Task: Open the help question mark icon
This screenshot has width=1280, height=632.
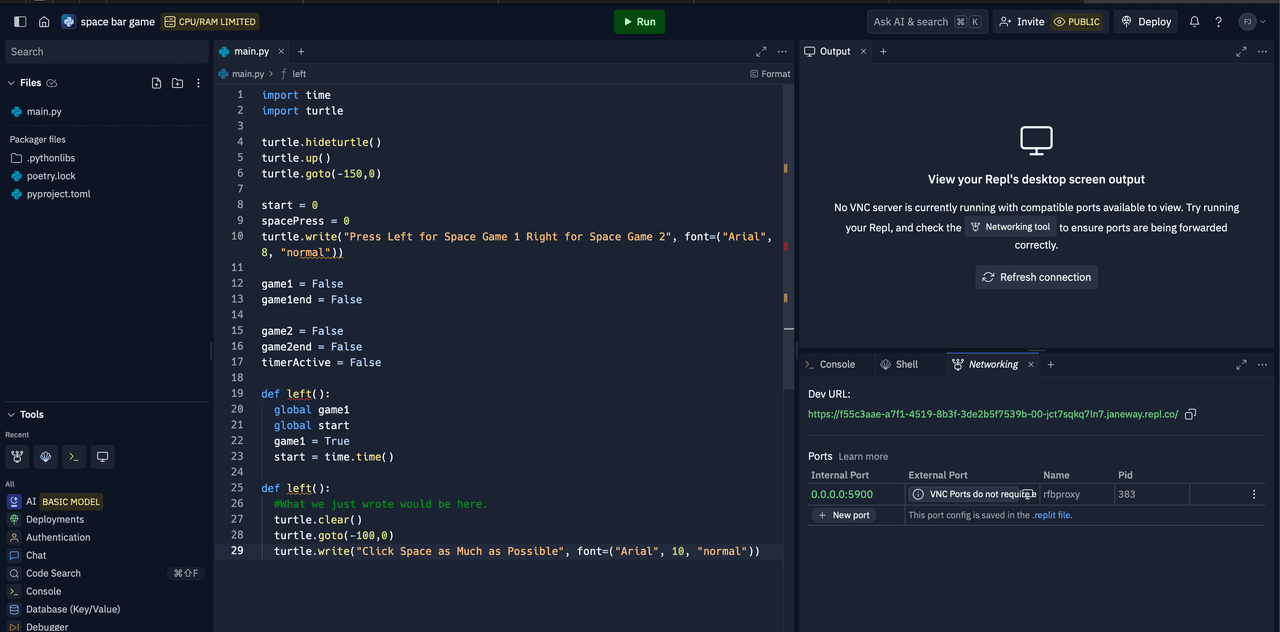Action: tap(1218, 22)
